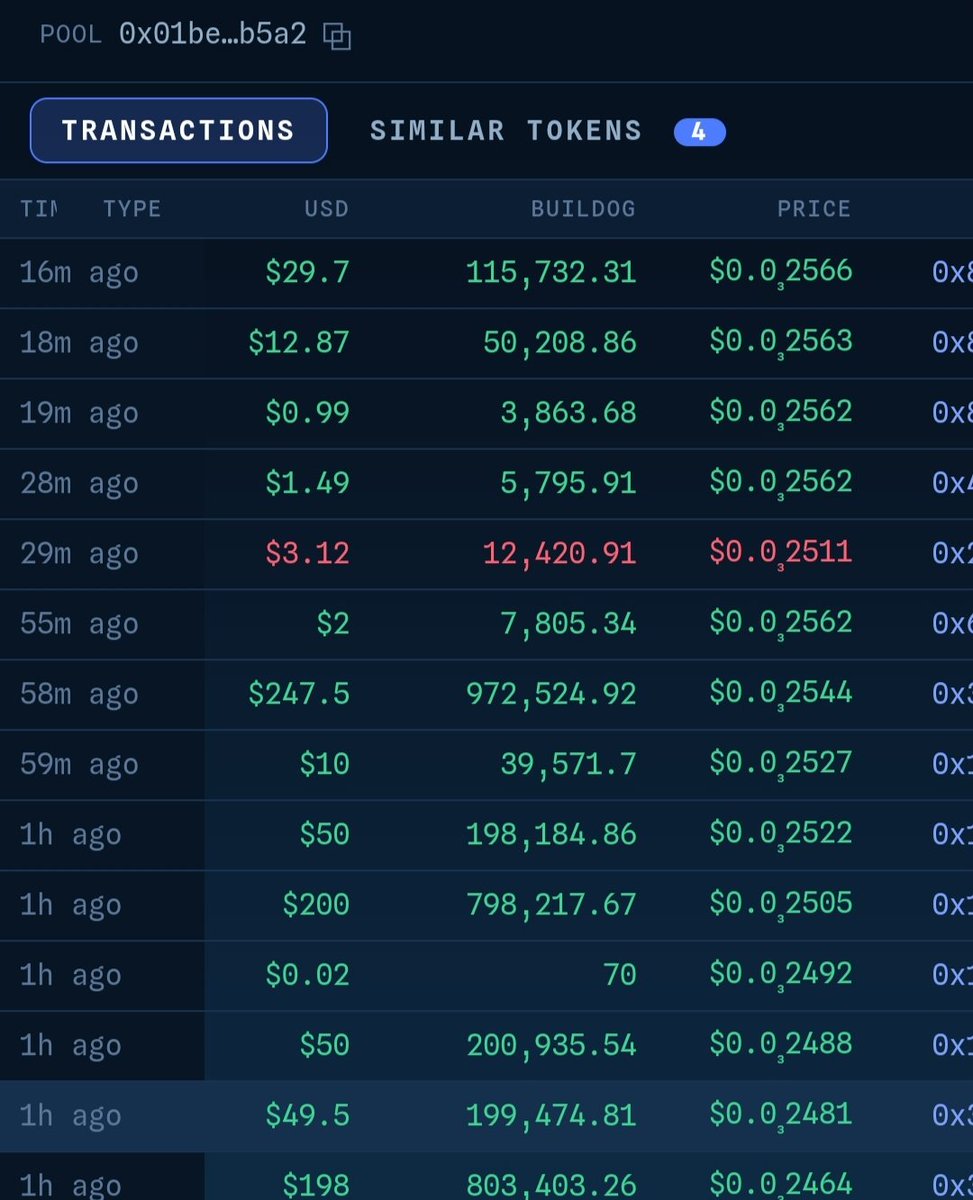The width and height of the screenshot is (973, 1200).
Task: Click the price ending in 2527
Action: click(x=781, y=764)
